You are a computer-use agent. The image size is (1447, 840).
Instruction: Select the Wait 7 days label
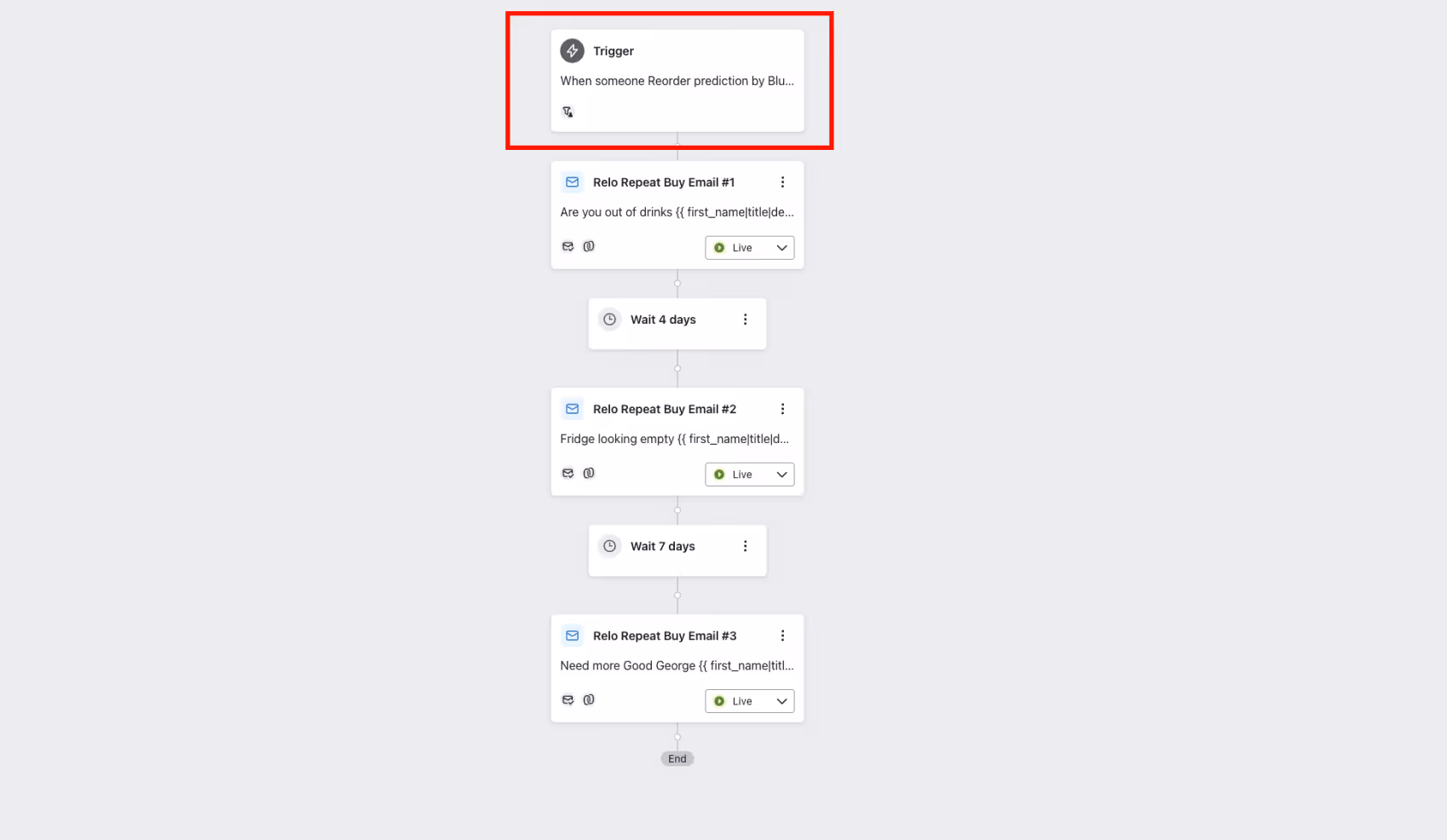click(x=663, y=546)
